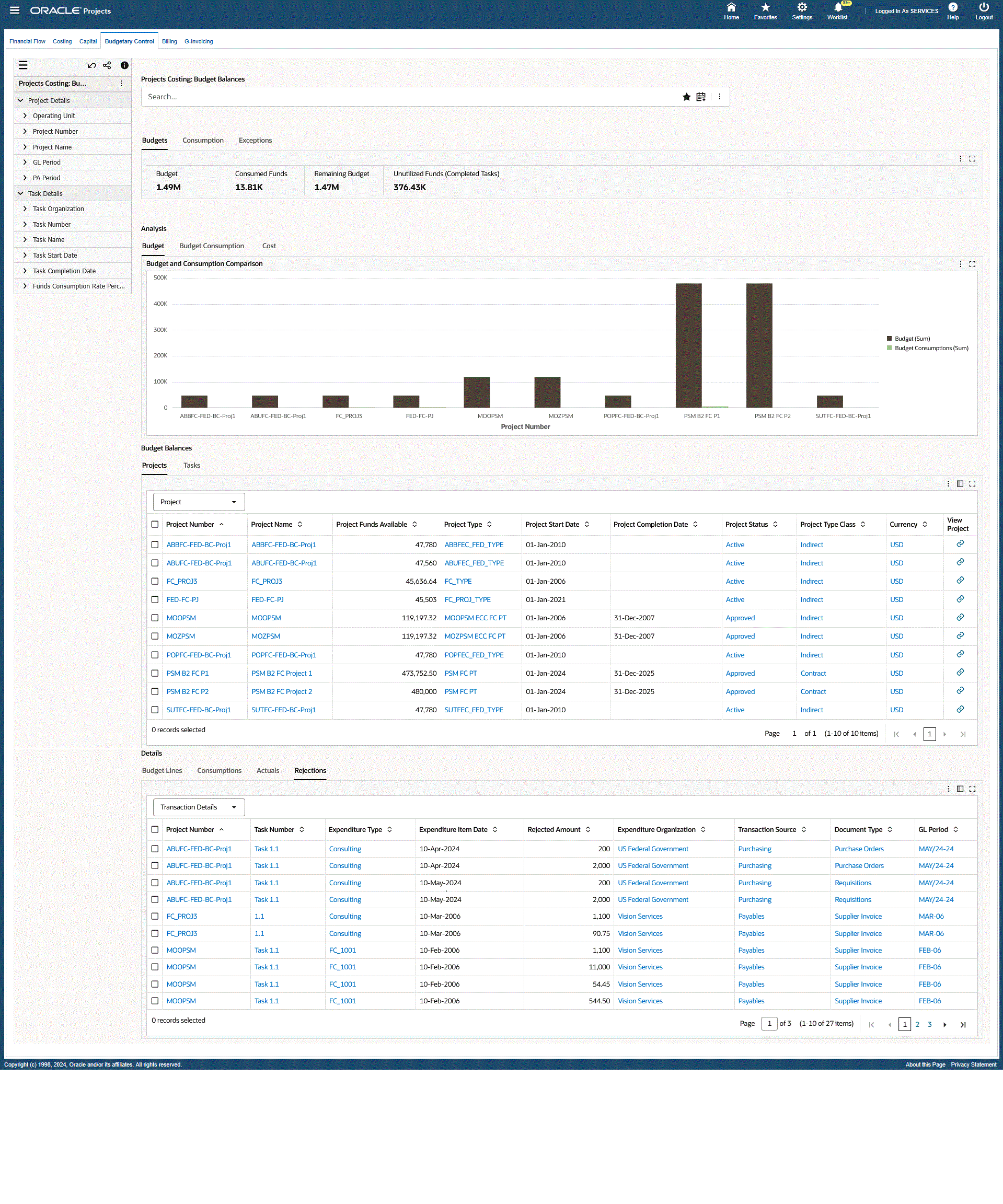Switch to the Tasks tab in Budget Balances
The width and height of the screenshot is (1003, 1204).
pyautogui.click(x=191, y=466)
